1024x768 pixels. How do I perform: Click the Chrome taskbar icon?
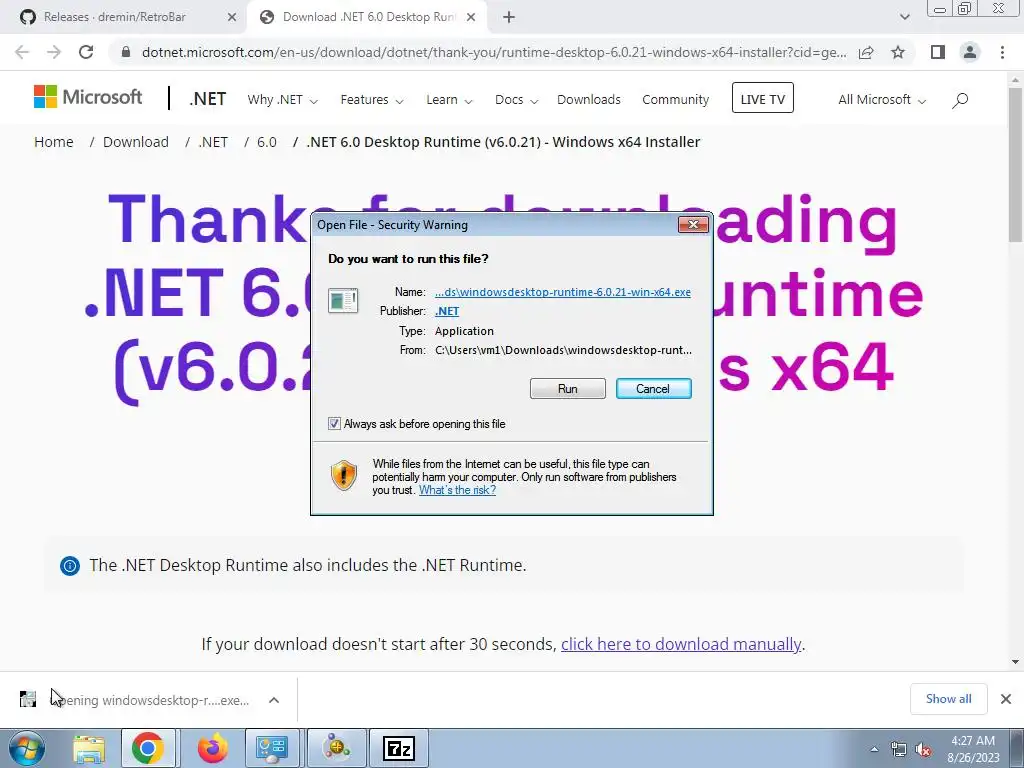[x=148, y=748]
